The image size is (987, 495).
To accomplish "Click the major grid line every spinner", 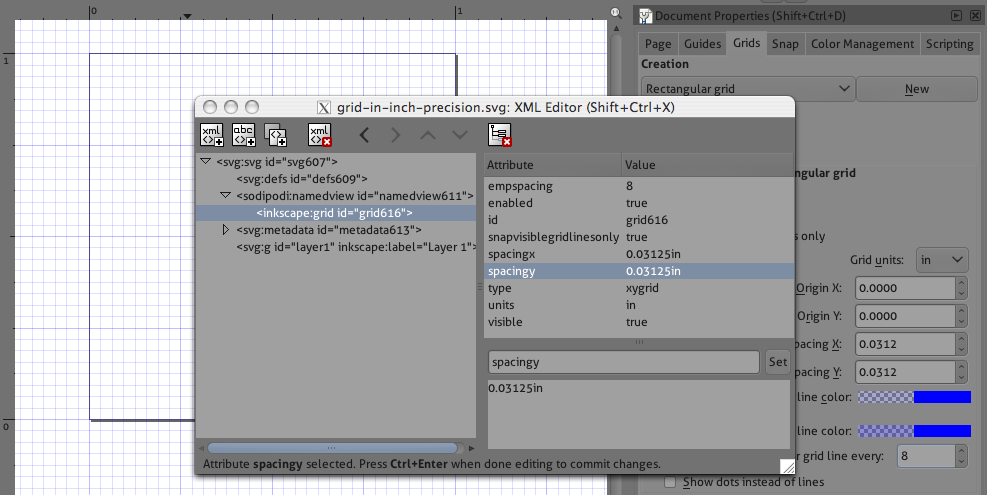I will click(x=961, y=456).
